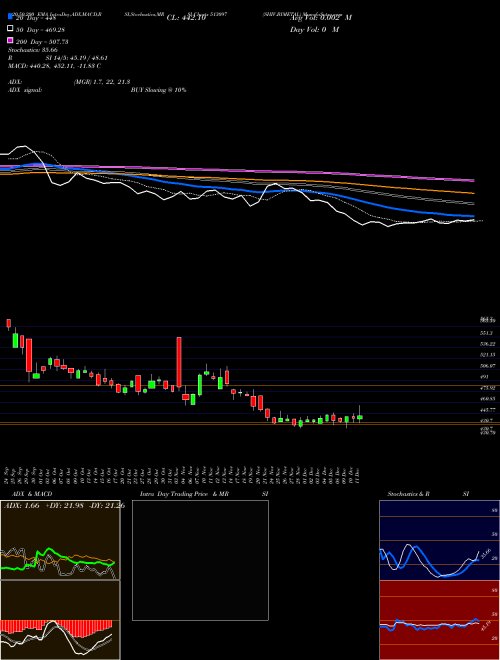500x660 pixels.
Task: Click the 'BUY Slowing @ 10%' ADX signal
Action: click(x=158, y=90)
